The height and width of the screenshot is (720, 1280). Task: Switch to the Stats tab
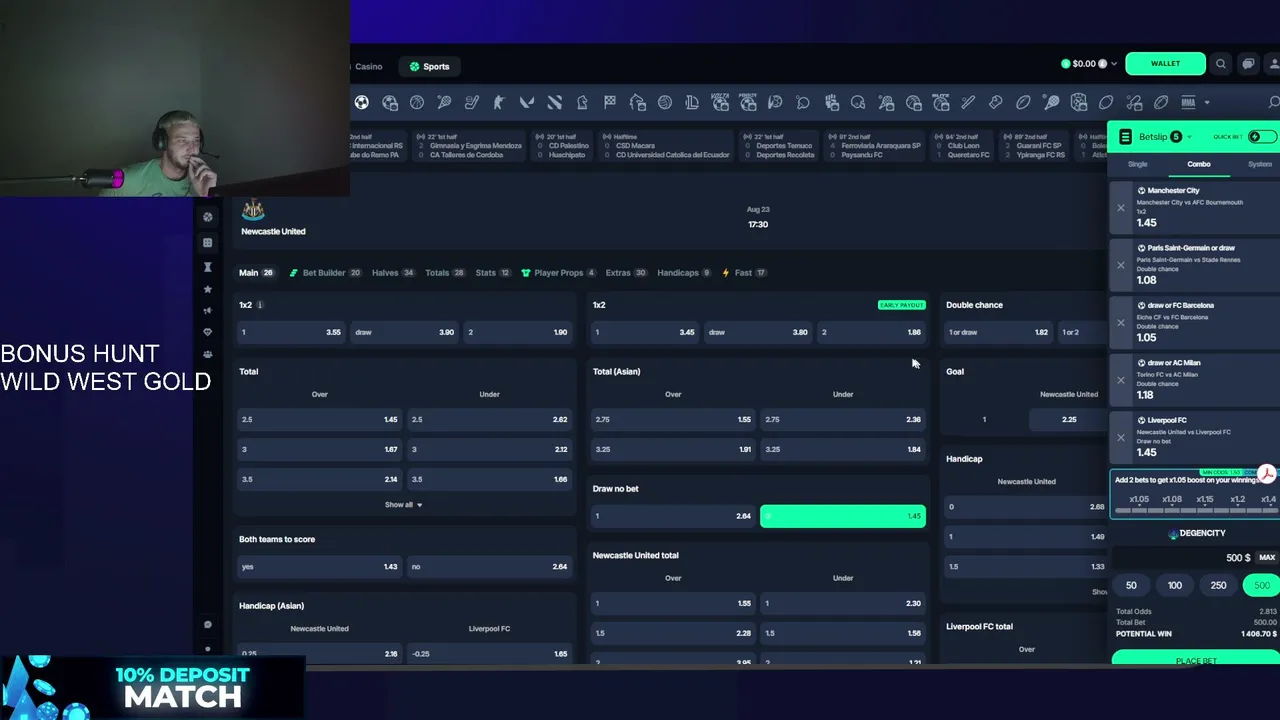(x=493, y=273)
